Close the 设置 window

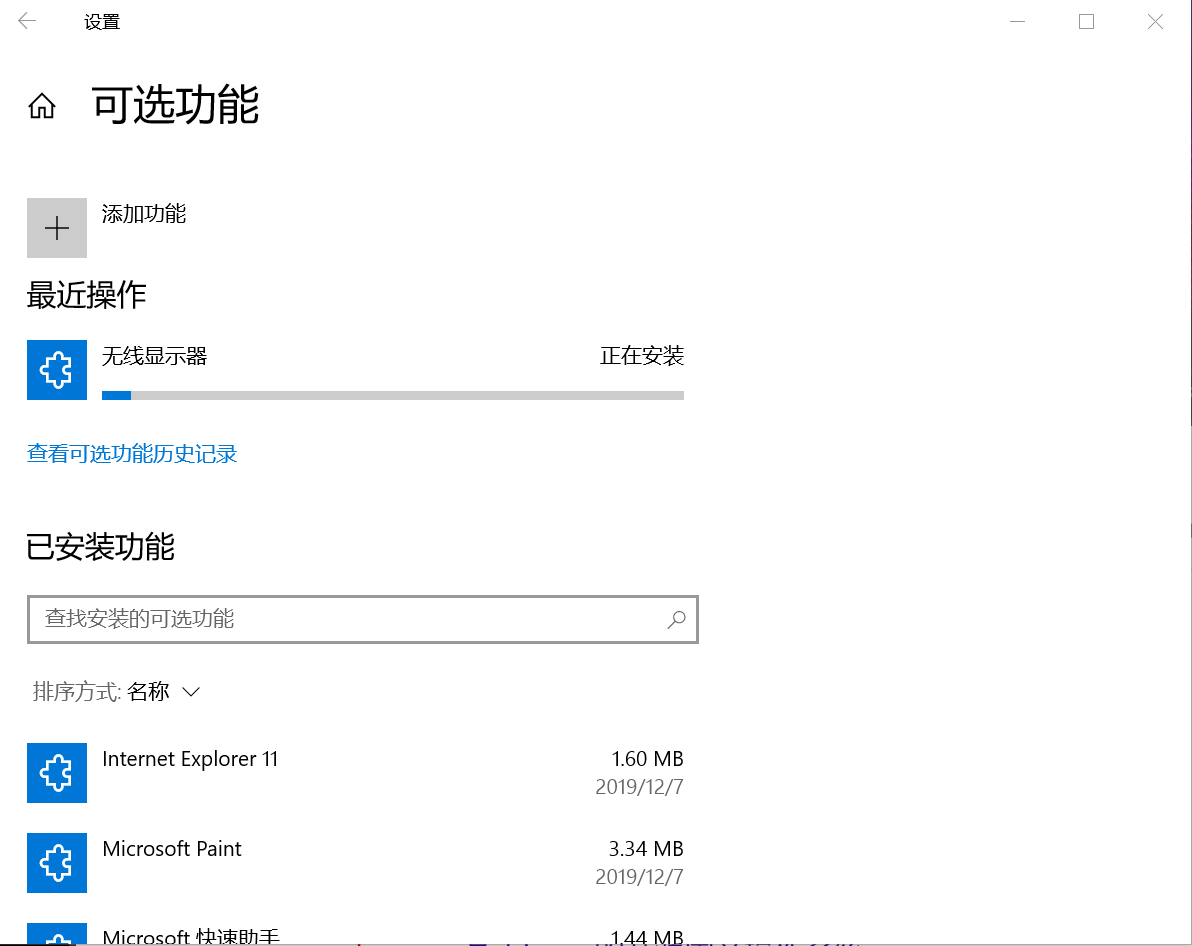(1156, 21)
